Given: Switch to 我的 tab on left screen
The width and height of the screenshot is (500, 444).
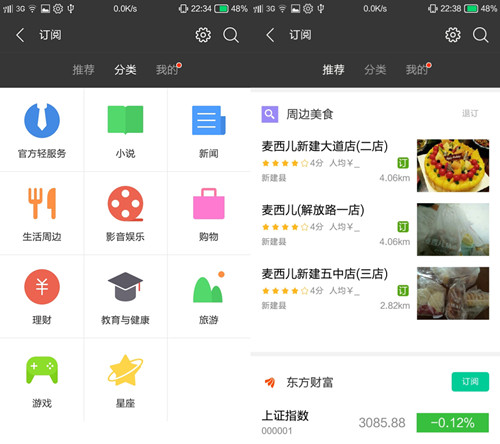Looking at the screenshot, I should coord(167,70).
